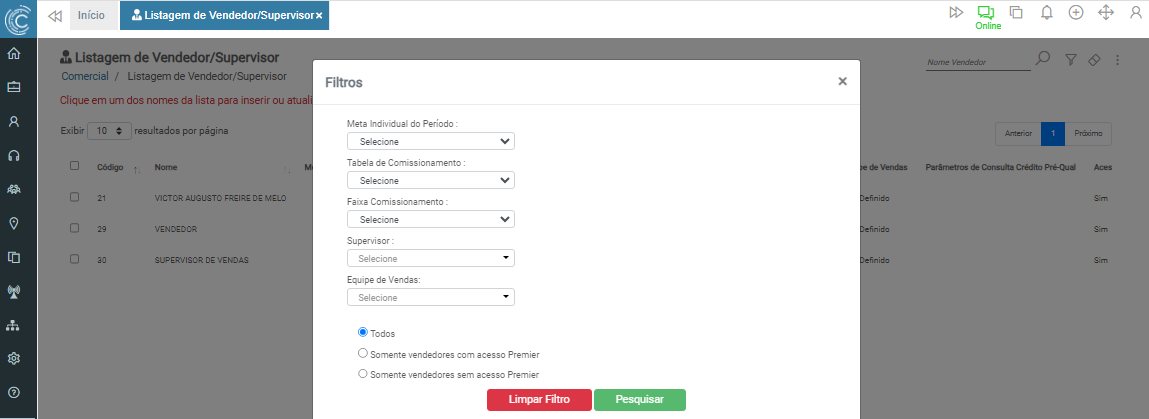Screen dimensions: 1149x419
Task: Click the help question mark icon
Action: [x=14, y=392]
